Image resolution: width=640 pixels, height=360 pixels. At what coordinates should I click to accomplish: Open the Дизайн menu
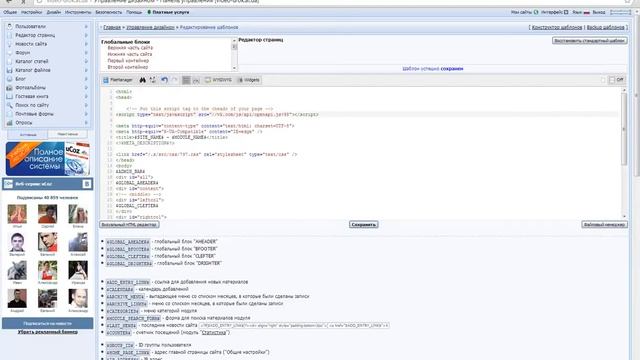pos(53,12)
